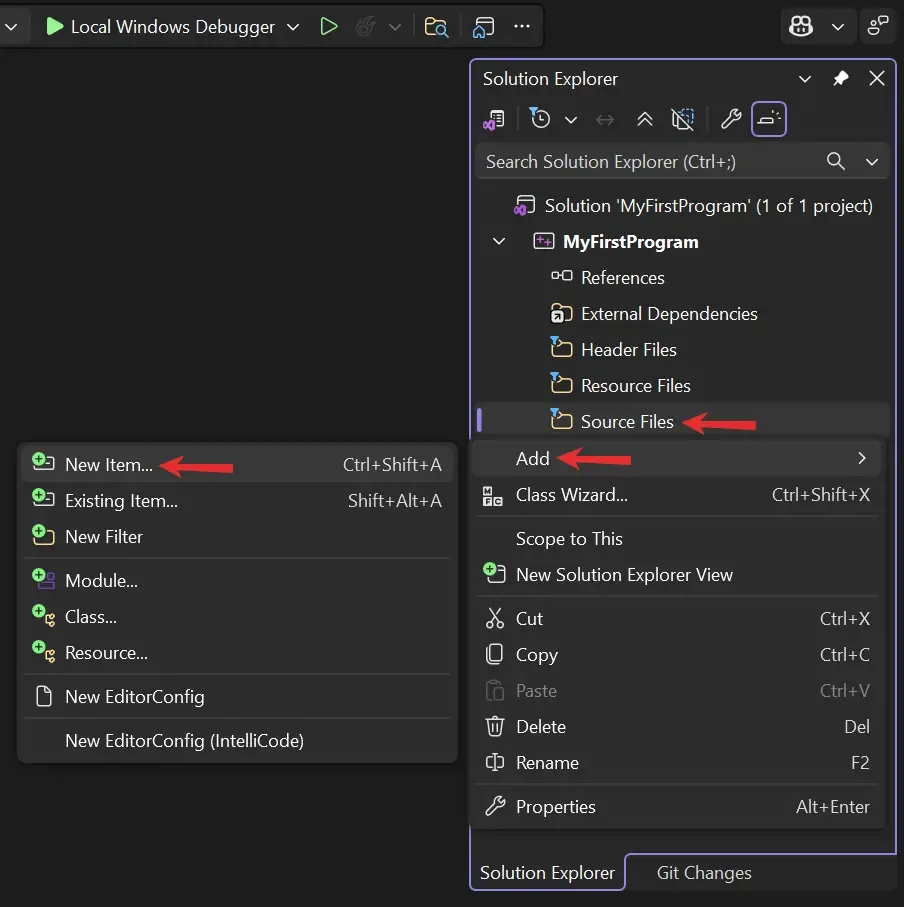904x907 pixels.
Task: Click the toolbar overflow ellipsis button
Action: point(522,26)
